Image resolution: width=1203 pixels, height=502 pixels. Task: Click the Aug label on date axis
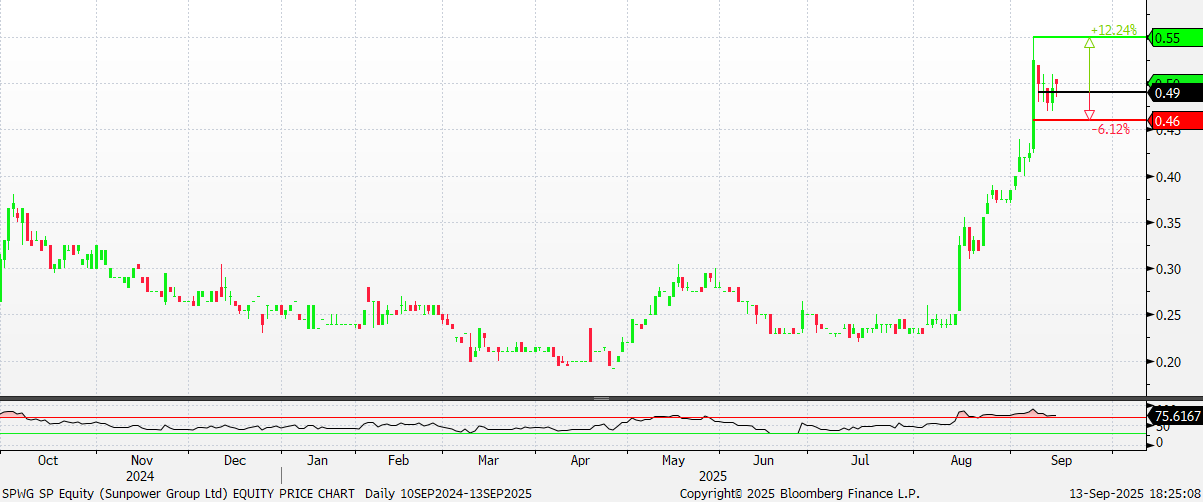[962, 461]
